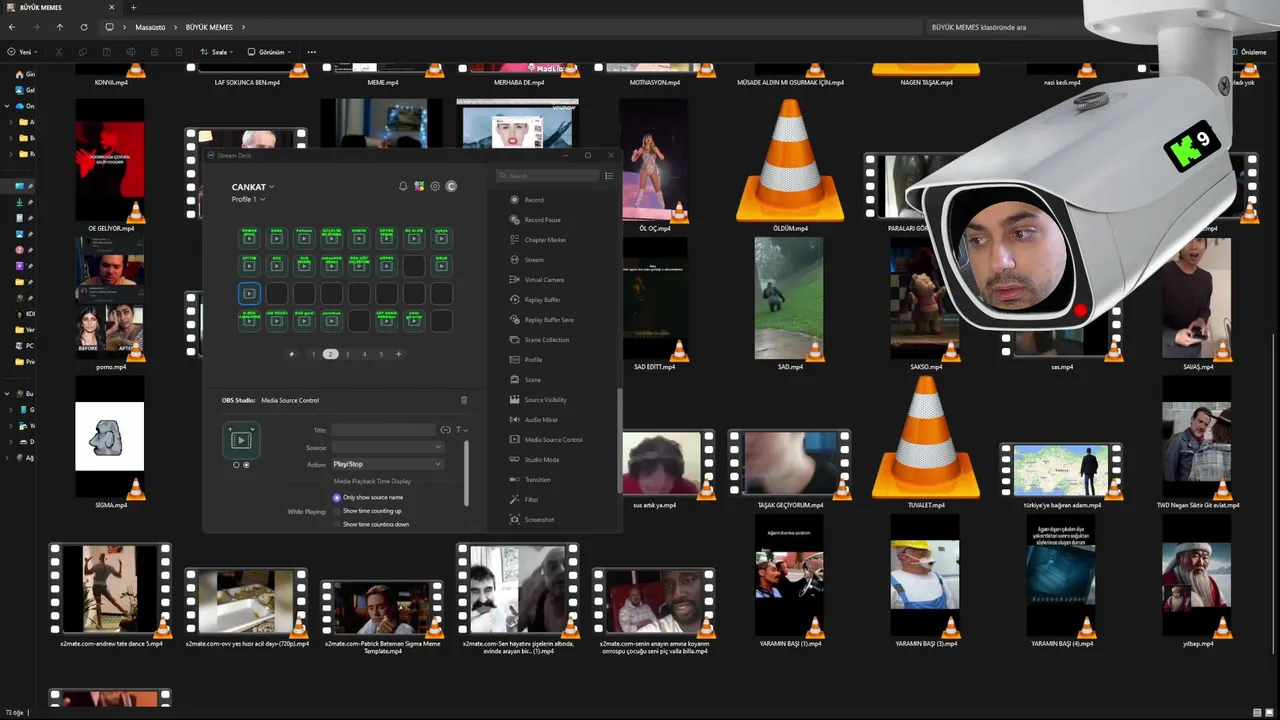This screenshot has height=720, width=1280.
Task: Expand the key icon preview chevron
Action: click(x=253, y=429)
